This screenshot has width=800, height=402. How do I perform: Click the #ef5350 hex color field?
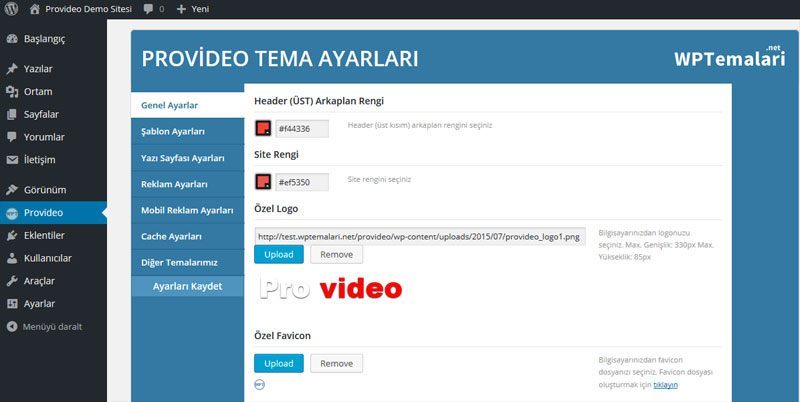pos(302,182)
